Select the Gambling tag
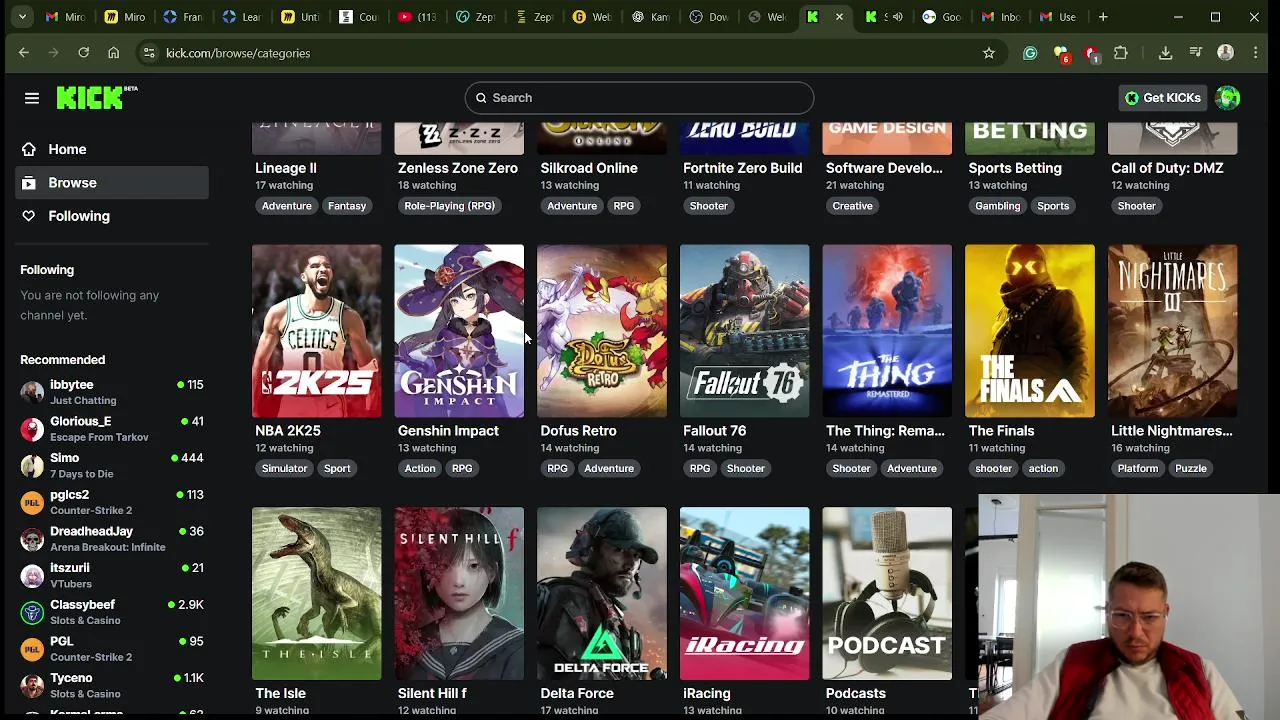This screenshot has width=1280, height=720. [x=998, y=206]
